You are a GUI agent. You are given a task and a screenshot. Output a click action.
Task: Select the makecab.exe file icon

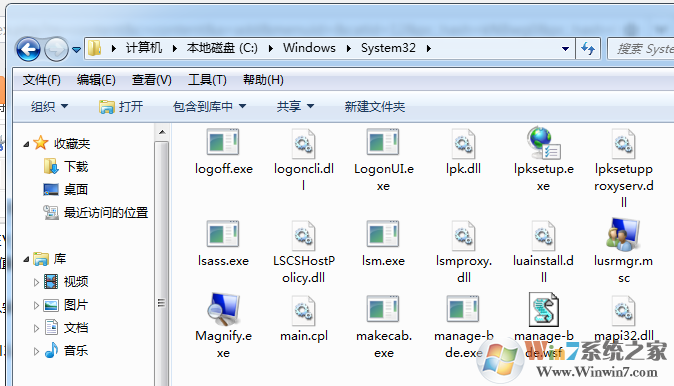pos(383,309)
